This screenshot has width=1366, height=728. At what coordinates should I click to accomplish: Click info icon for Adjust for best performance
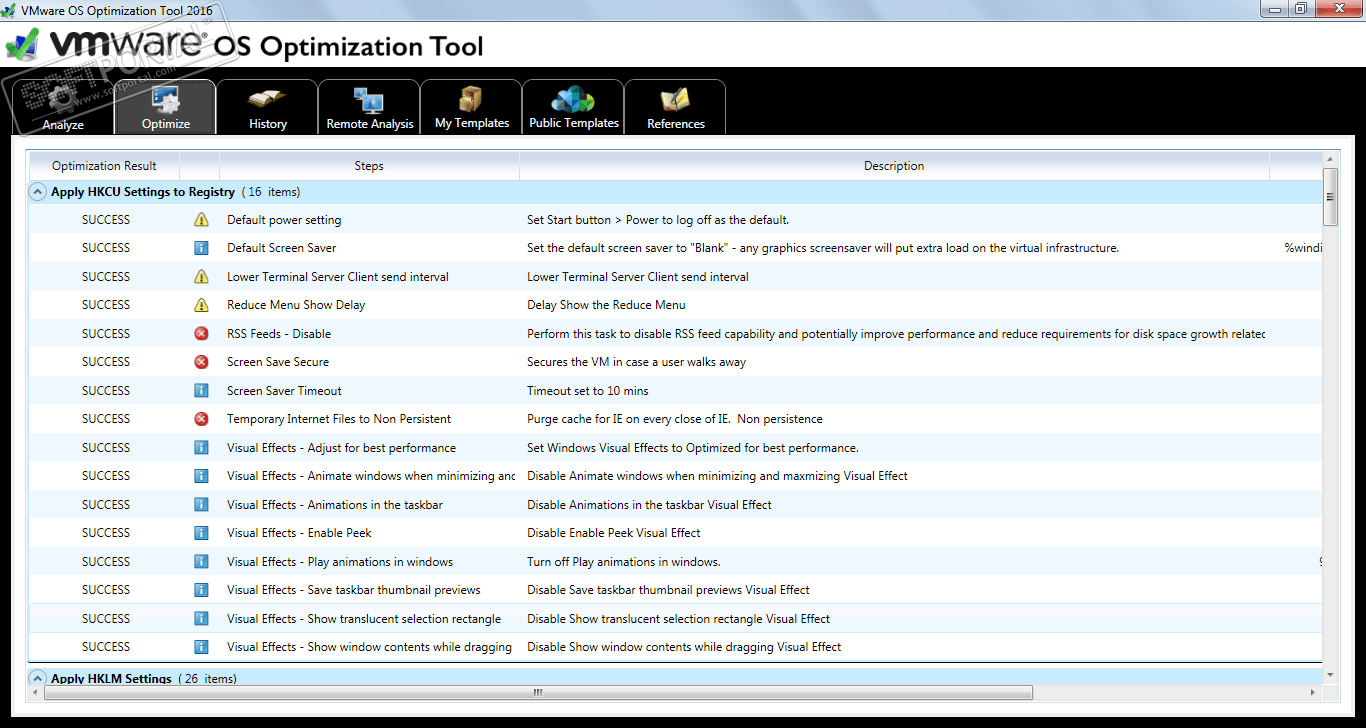pos(201,448)
